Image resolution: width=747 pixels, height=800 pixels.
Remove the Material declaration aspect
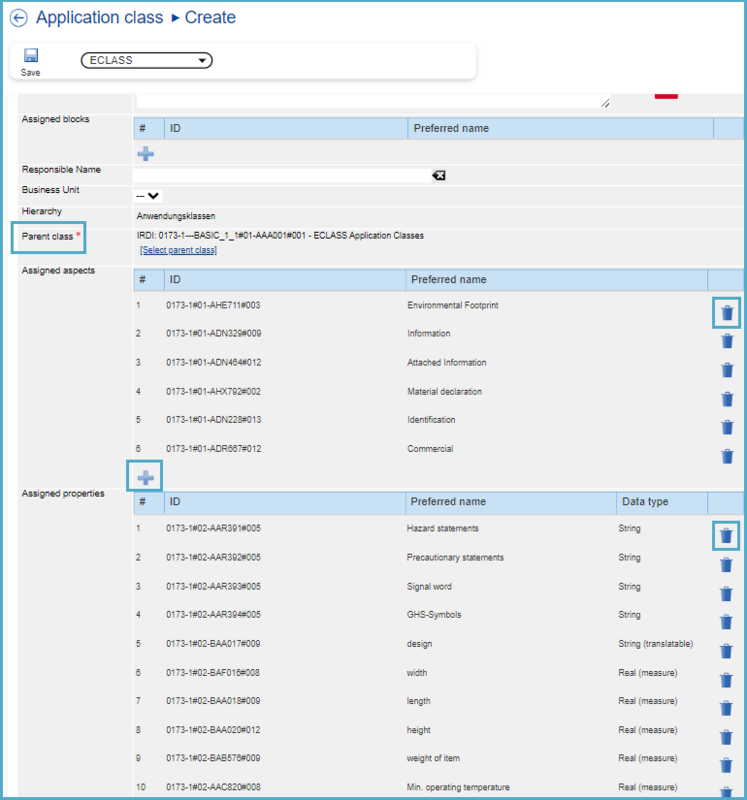[727, 399]
